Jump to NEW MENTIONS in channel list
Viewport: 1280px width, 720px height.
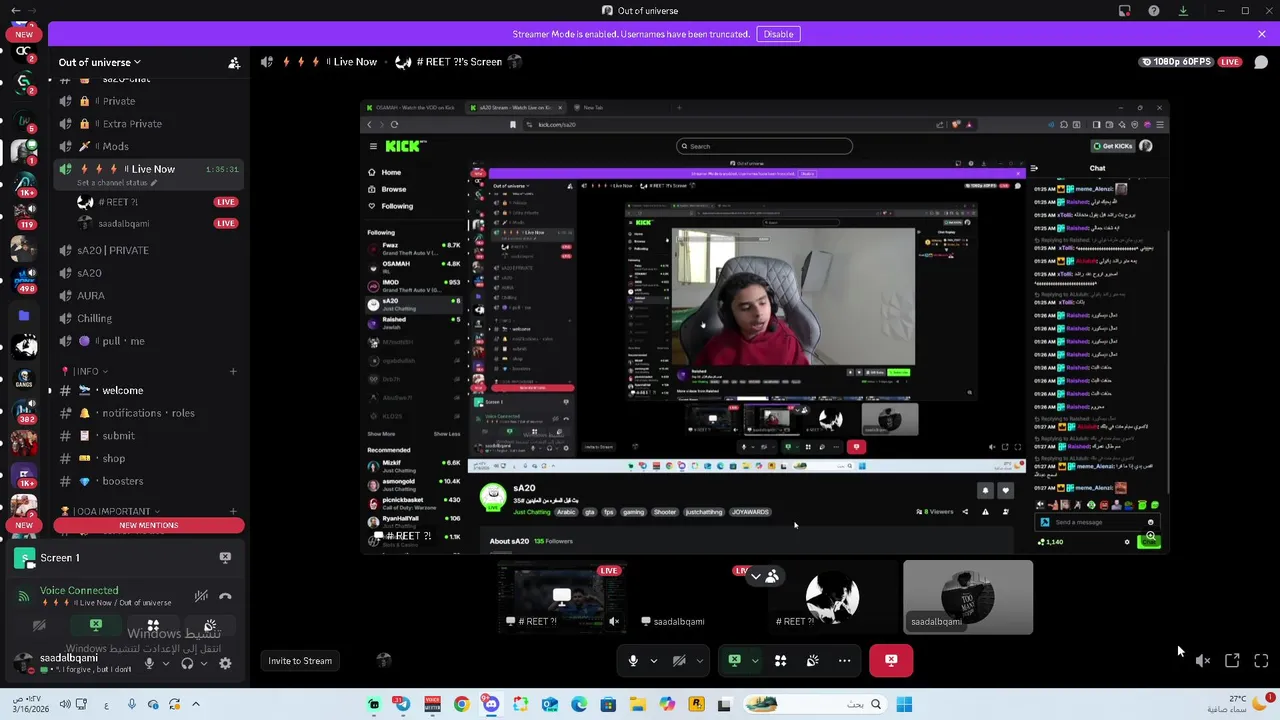click(x=148, y=525)
